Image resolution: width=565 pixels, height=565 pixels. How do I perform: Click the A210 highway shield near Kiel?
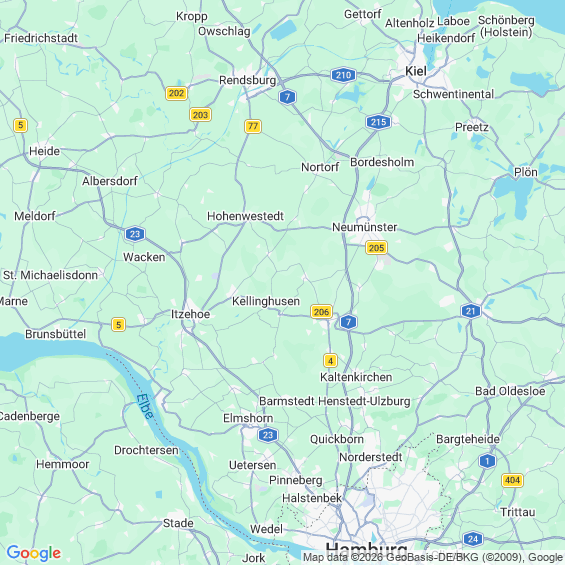pos(343,75)
